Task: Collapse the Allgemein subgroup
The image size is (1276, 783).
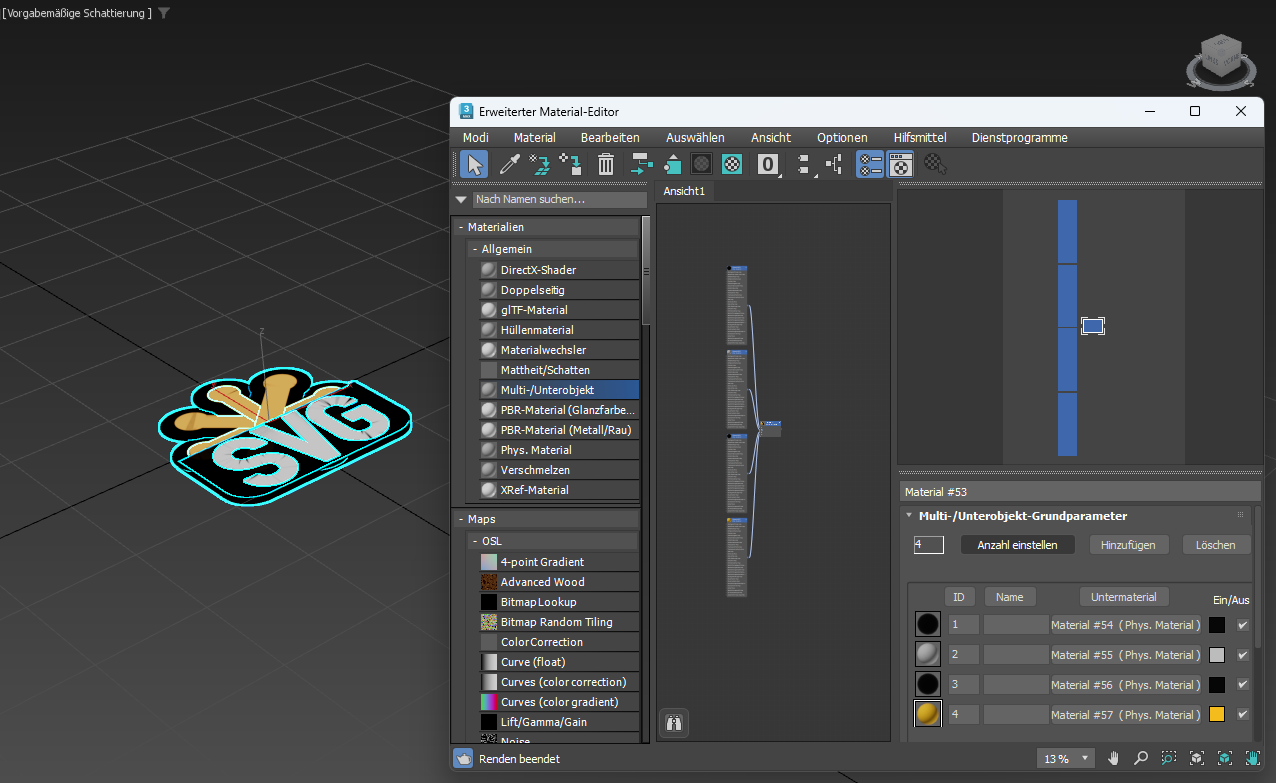Action: tap(475, 249)
